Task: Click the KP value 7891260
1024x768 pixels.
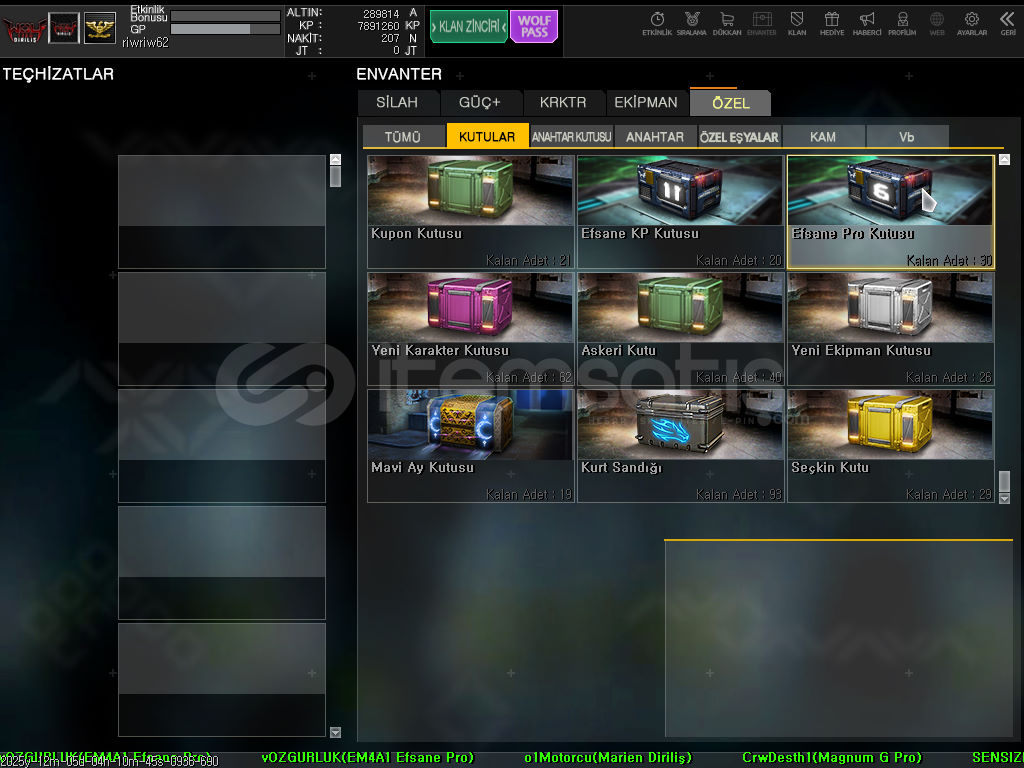Action: coord(378,26)
